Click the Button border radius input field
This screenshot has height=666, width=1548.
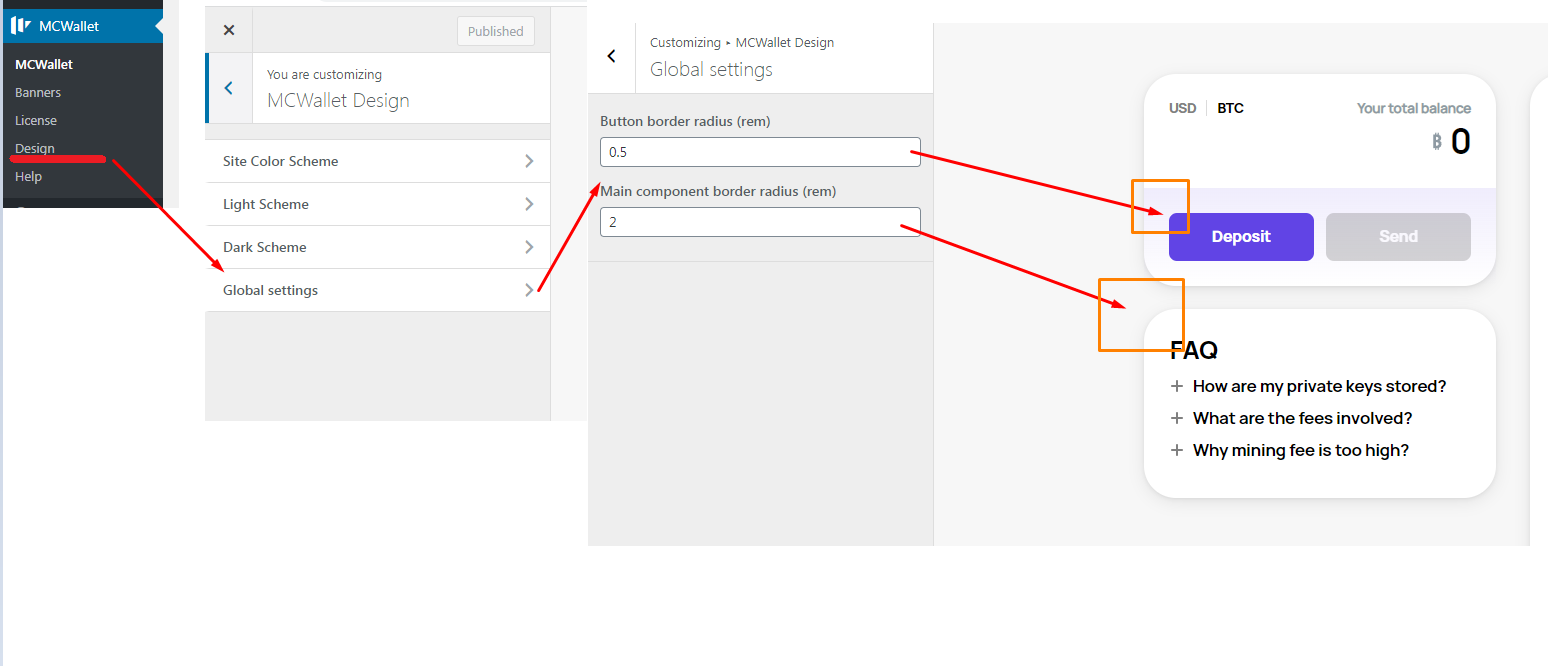coord(760,152)
